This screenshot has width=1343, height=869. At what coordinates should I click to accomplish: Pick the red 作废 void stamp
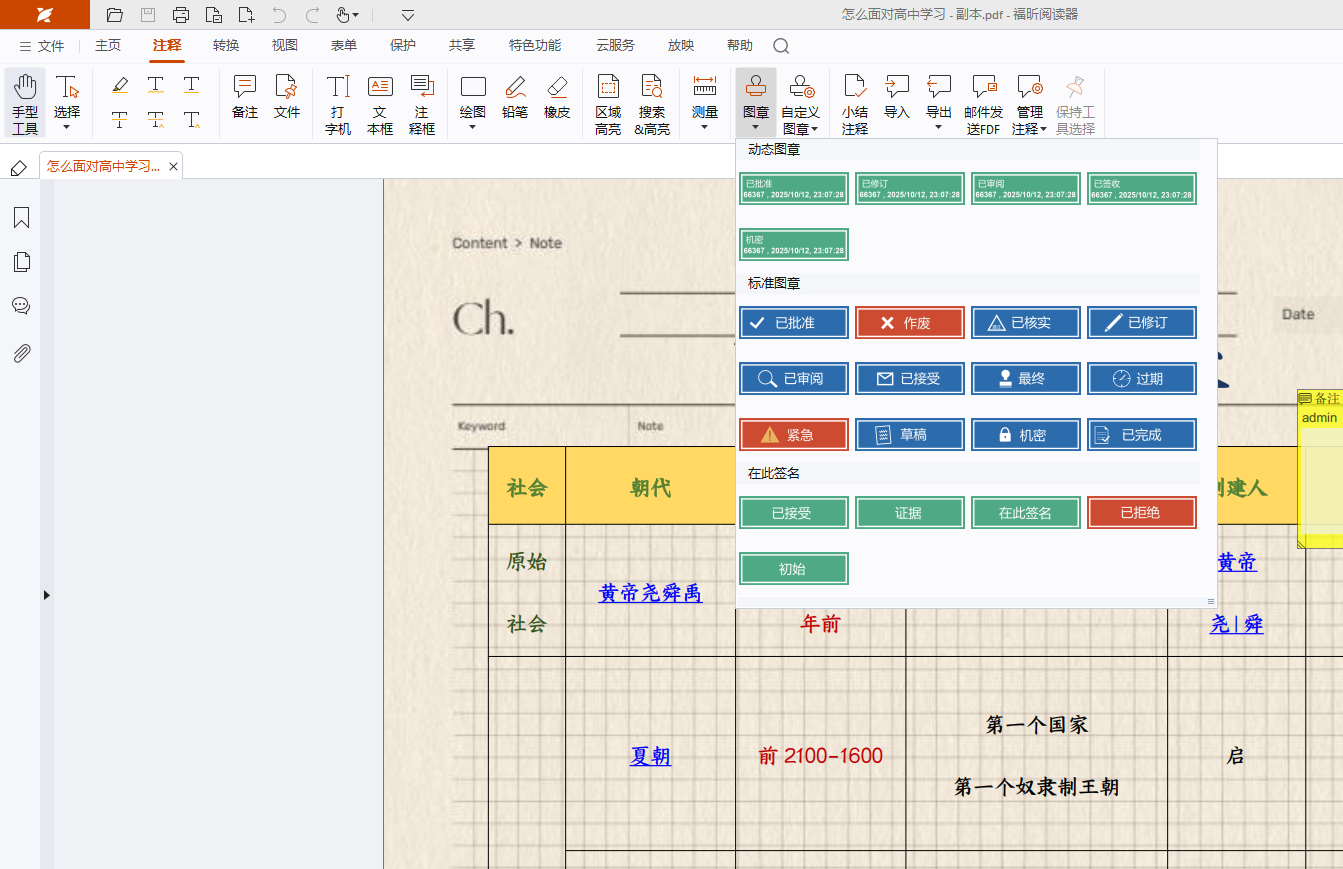909,323
